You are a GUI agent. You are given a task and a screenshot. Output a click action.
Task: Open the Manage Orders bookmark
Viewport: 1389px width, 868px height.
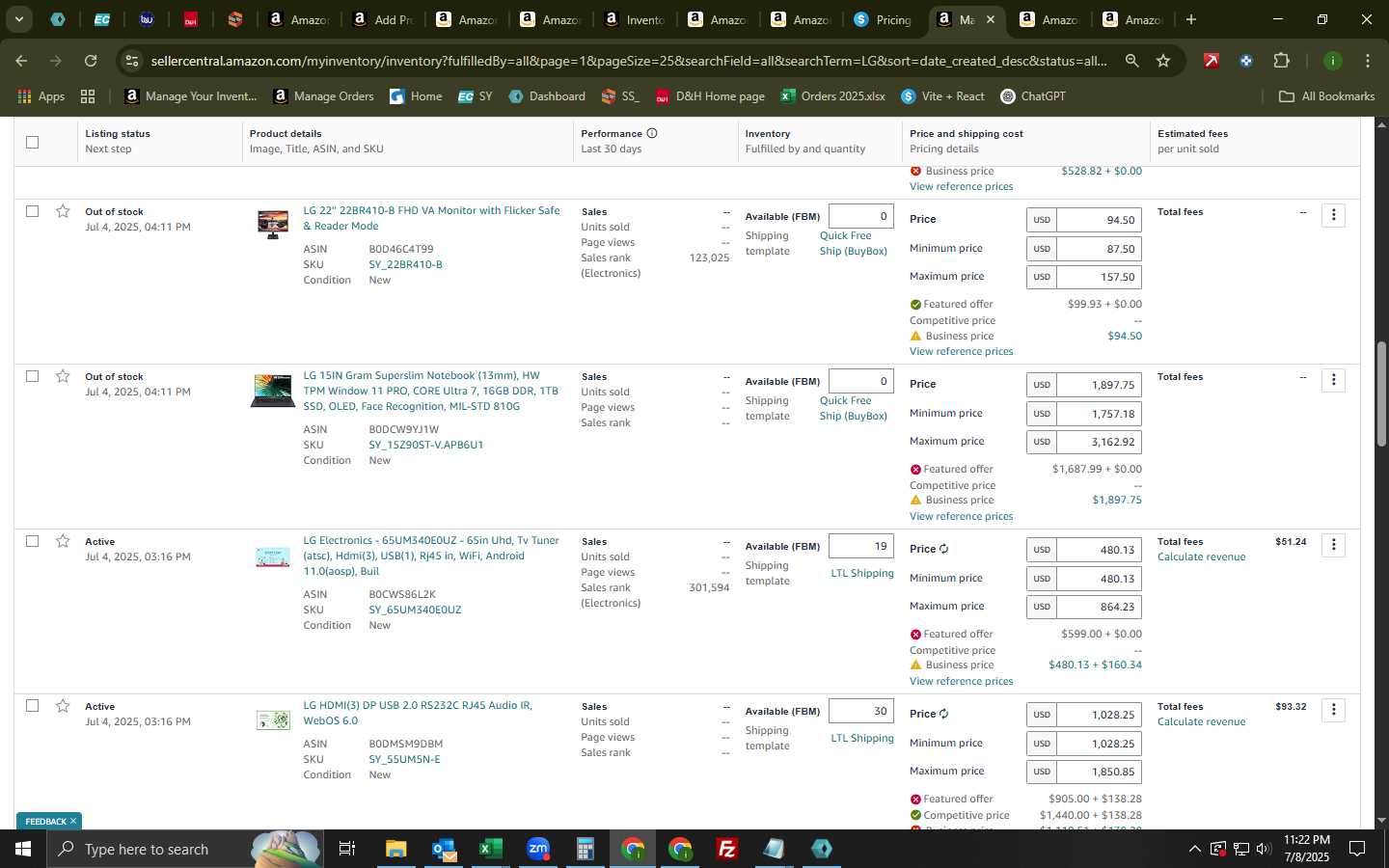324,96
